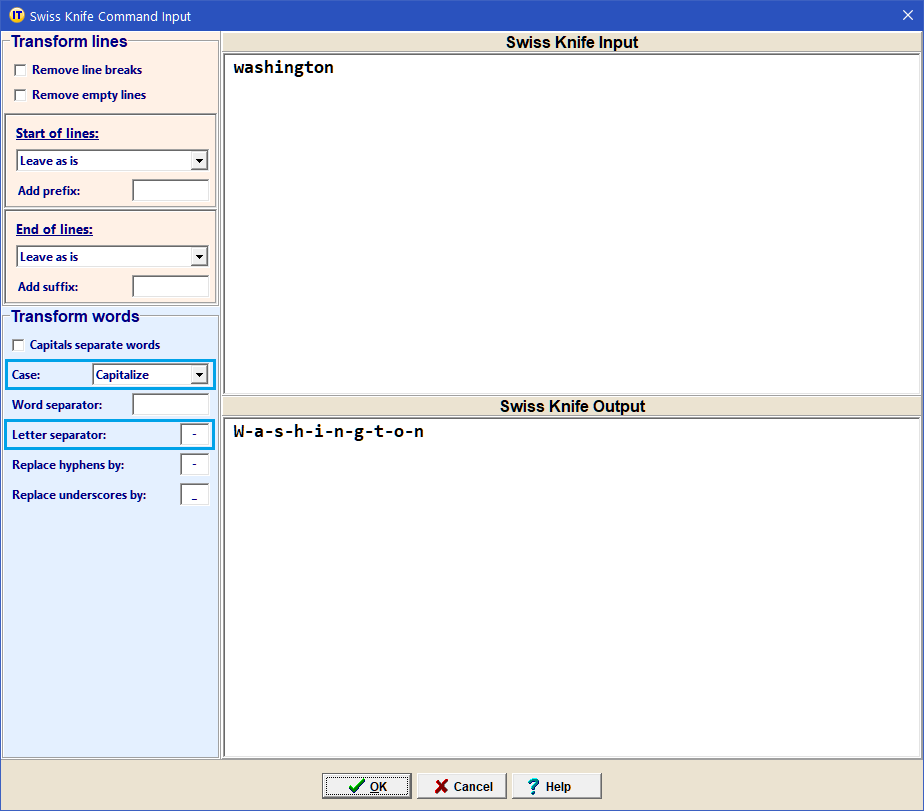This screenshot has height=811, width=924.
Task: Click the Swiss Knife Output text area
Action: [x=570, y=590]
